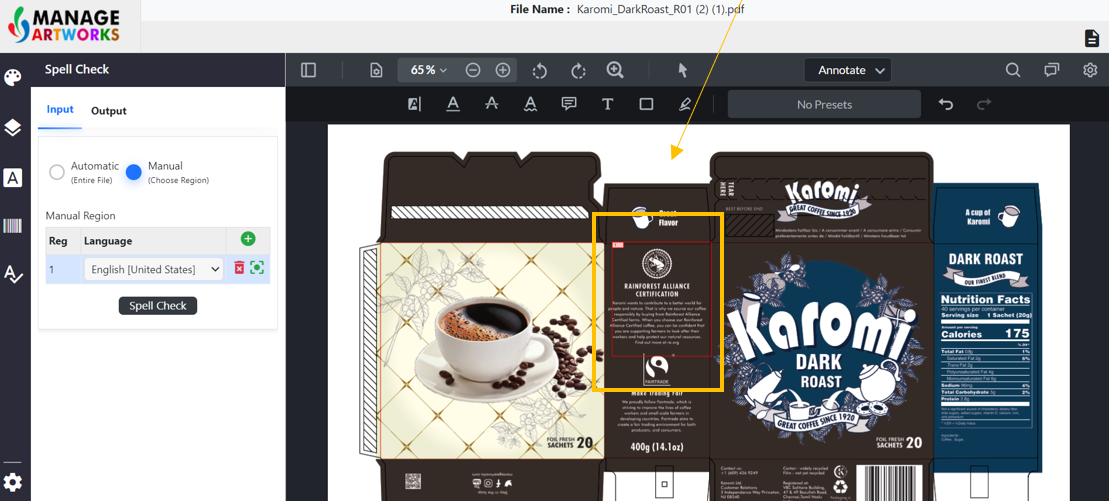The height and width of the screenshot is (504, 1112).
Task: Zoom out with the minus icon
Action: (473, 70)
